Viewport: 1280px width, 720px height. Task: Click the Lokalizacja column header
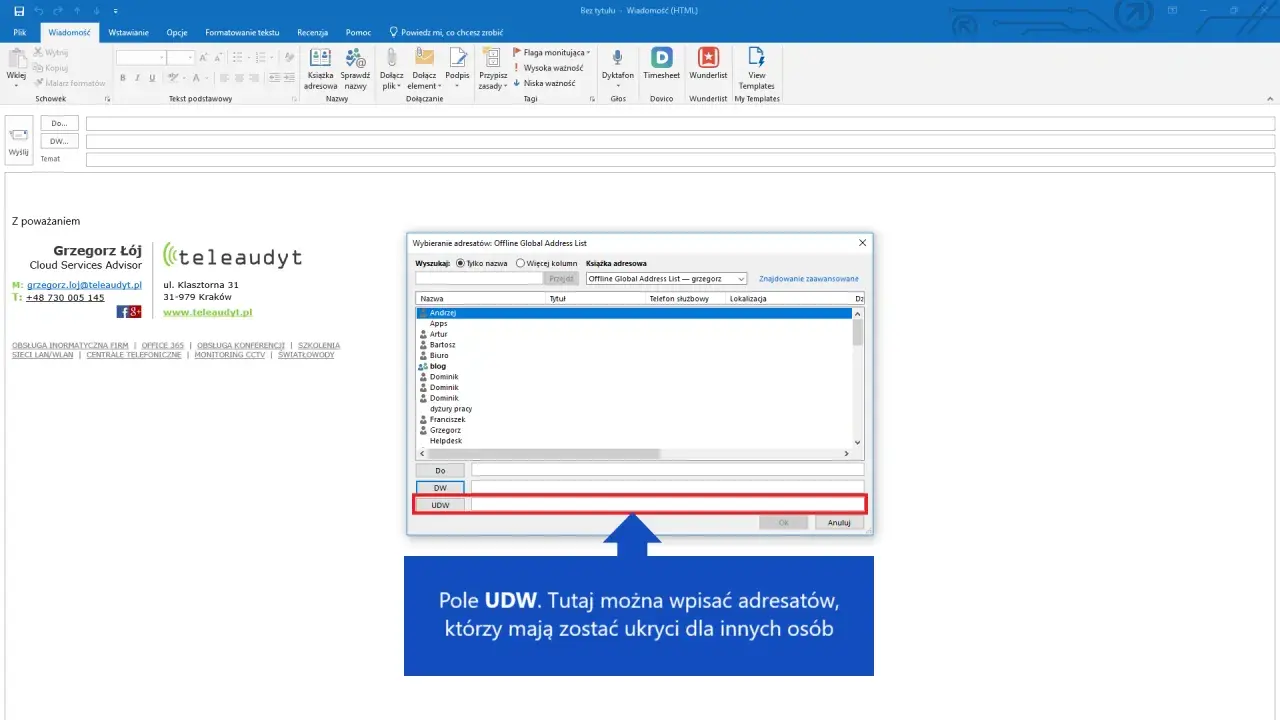(x=789, y=299)
